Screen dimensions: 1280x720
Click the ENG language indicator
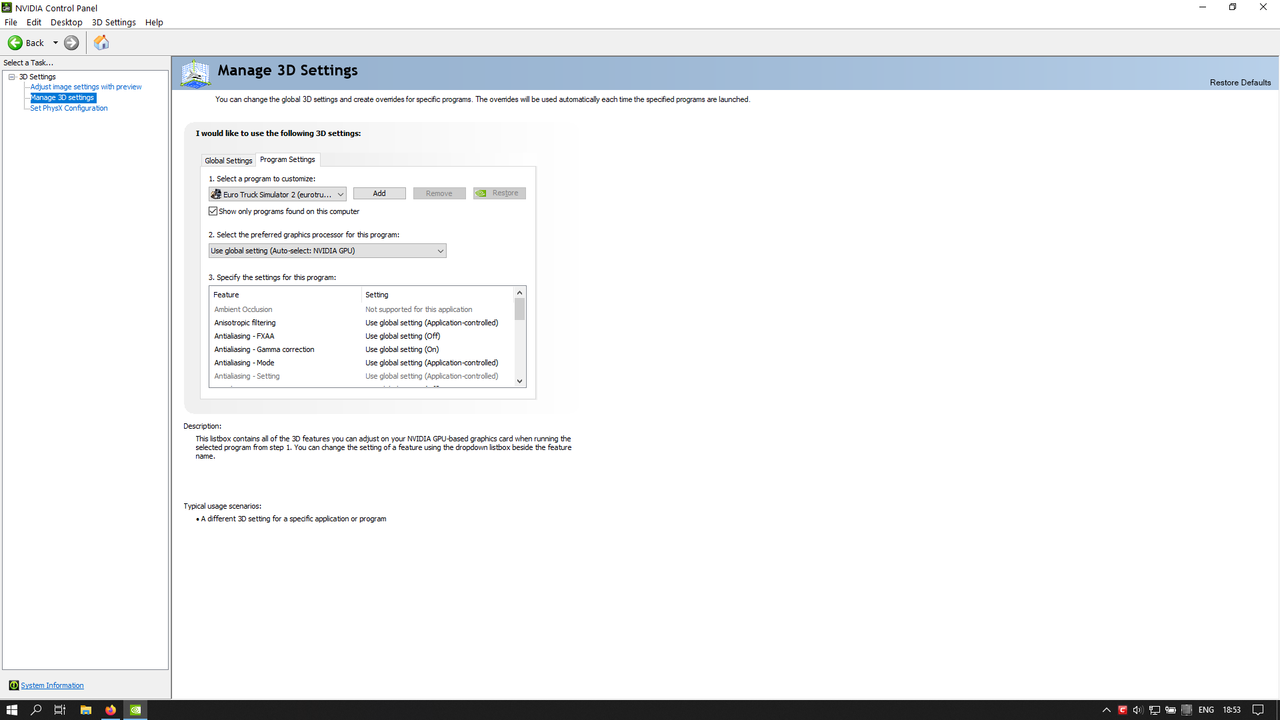click(x=1206, y=710)
